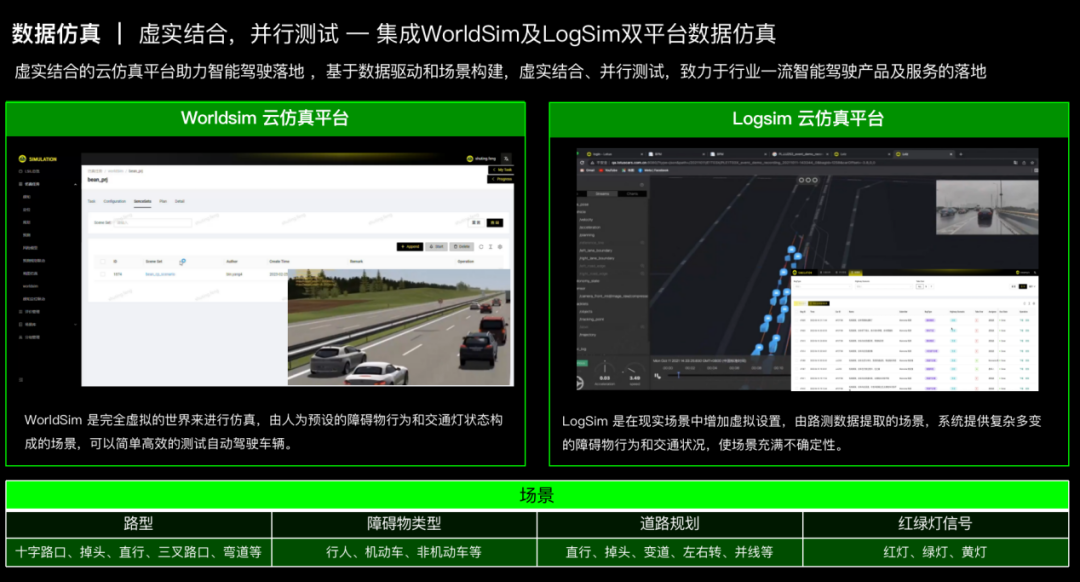1080x582 pixels.
Task: Switch to the Configuration tab in Worldsim
Action: click(114, 201)
